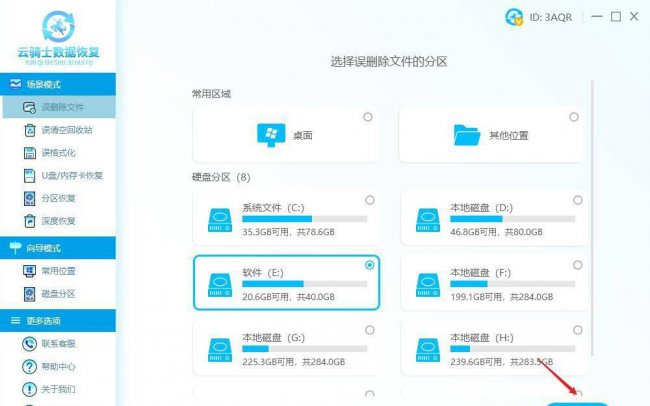Click the 分区恢复 disk icon
The image size is (650, 406).
(29, 199)
